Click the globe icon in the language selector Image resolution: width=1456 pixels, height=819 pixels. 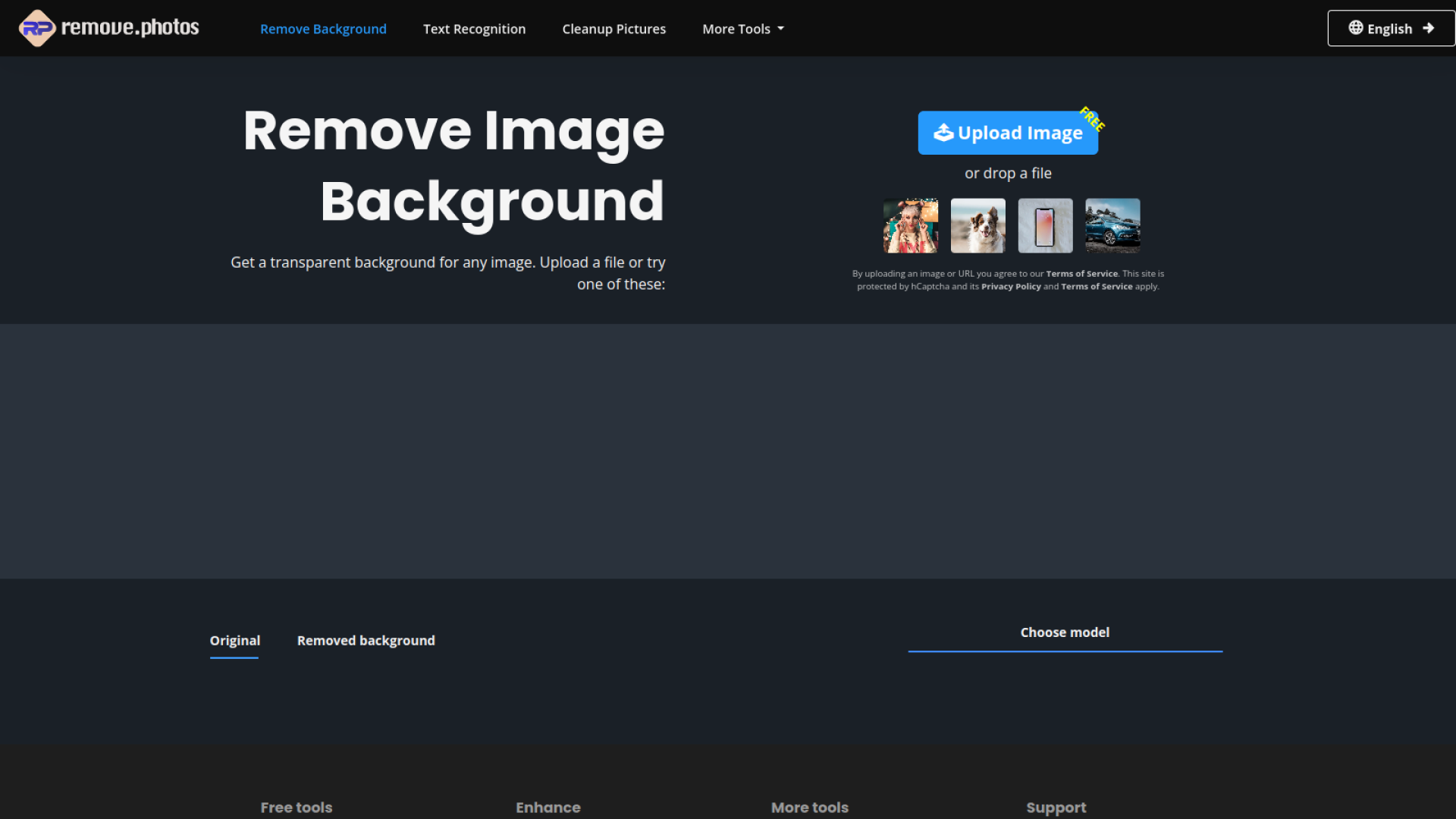(1355, 27)
